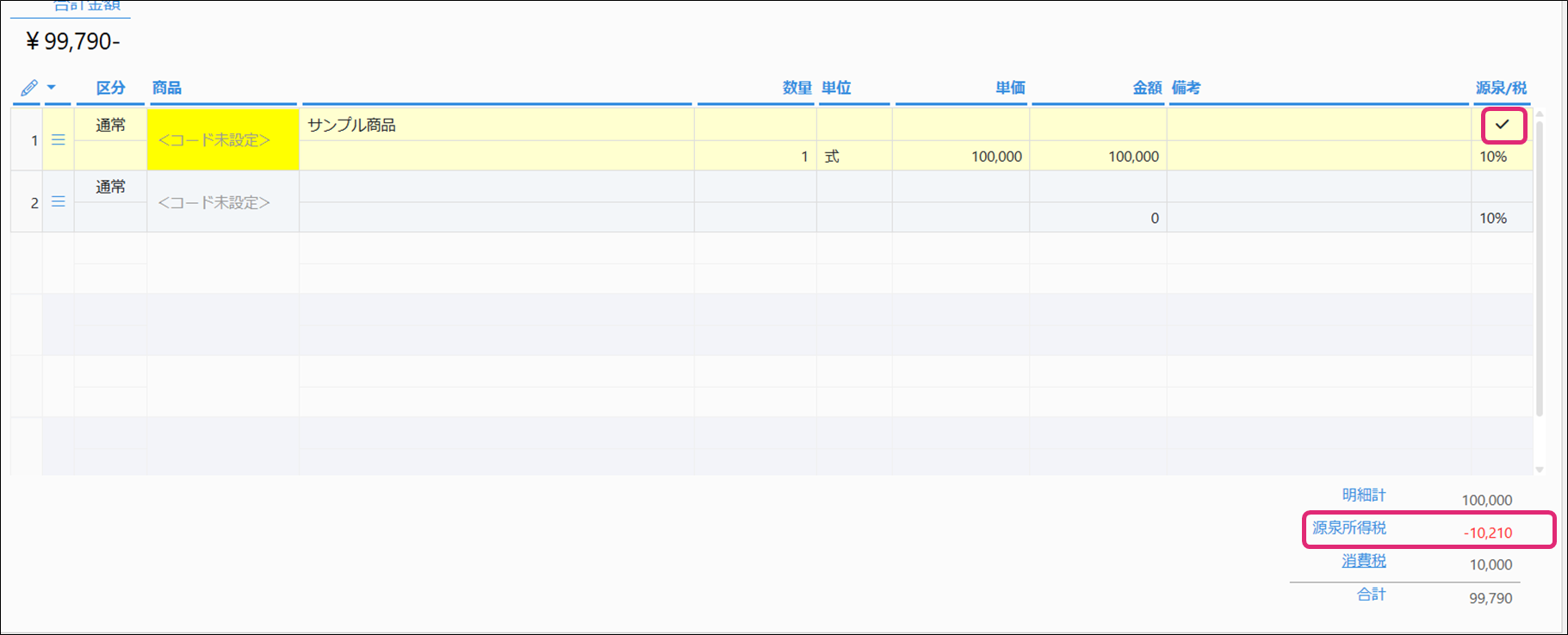The height and width of the screenshot is (635, 1568).
Task: Click row 1 quantity cell
Action: coord(755,157)
